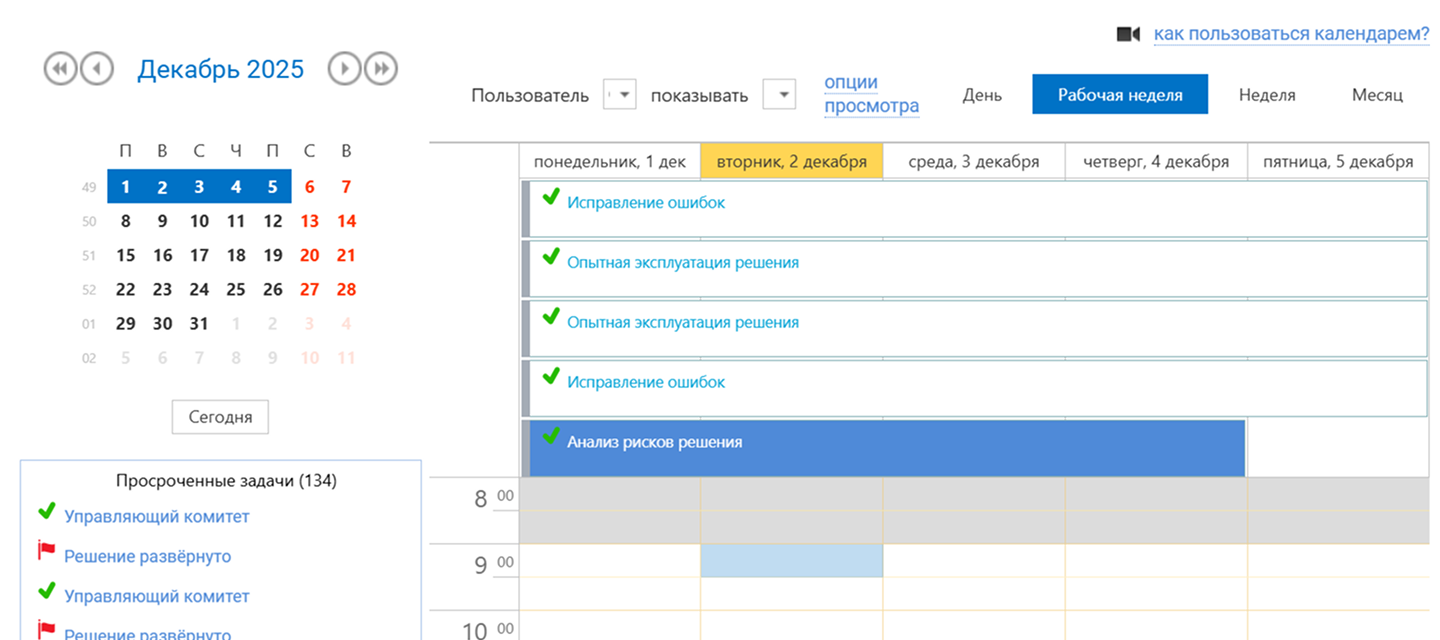Screen dimensions: 1440x640
Task: Open the 'Пользователь' dropdown
Action: click(x=621, y=95)
